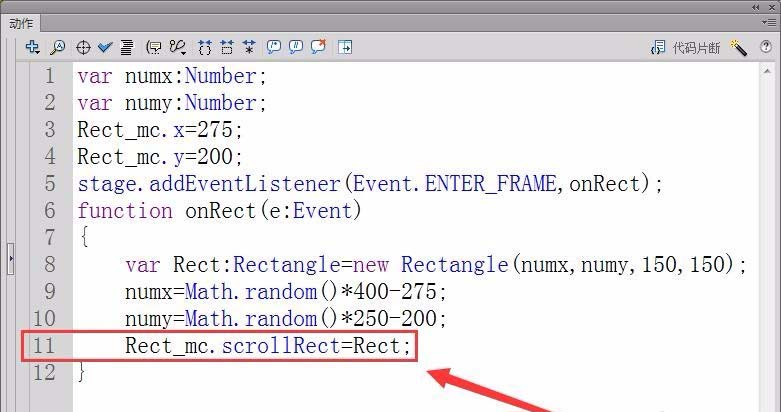Apply block comment
This screenshot has width=781, height=412.
point(273,47)
